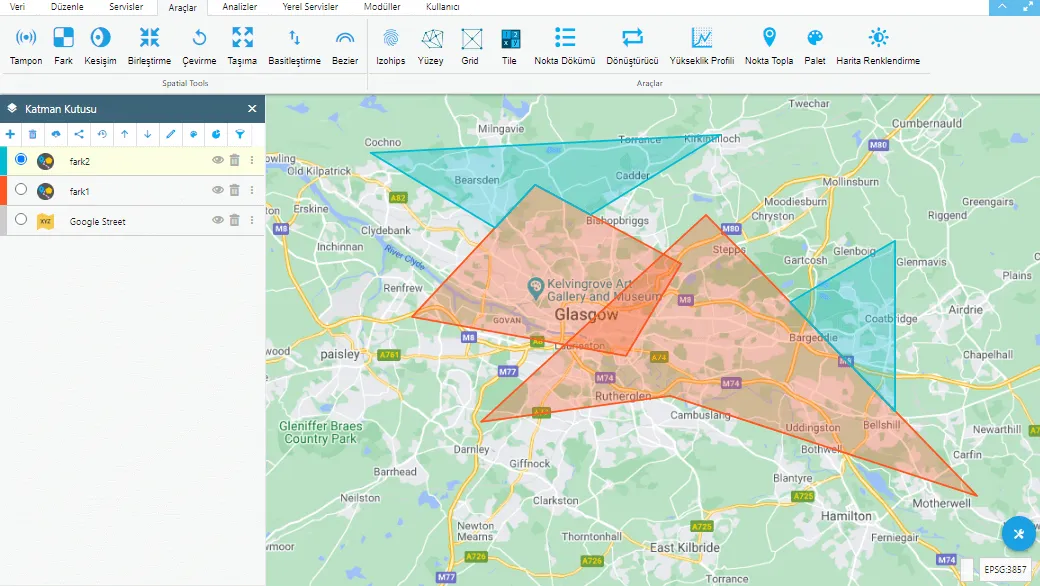Screen dimensions: 1040x586
Task: Click the pie chart icon in layer toolbar
Action: (216, 135)
